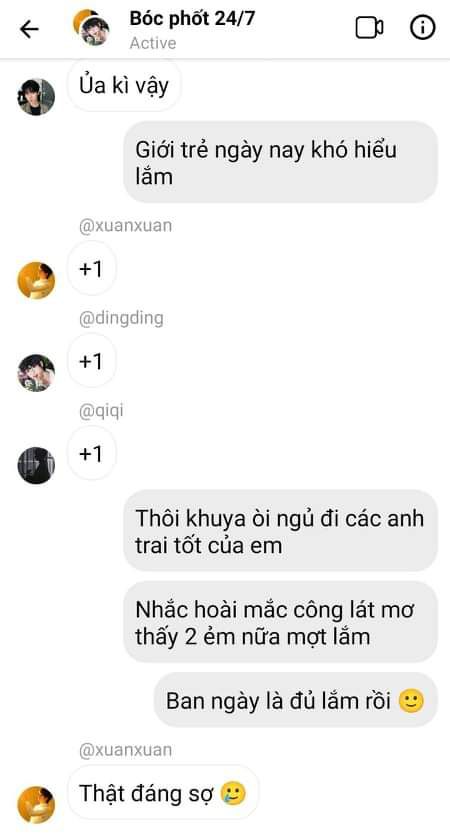
Task: Select the +1 bubble under @xuanxuan
Action: [x=91, y=269]
